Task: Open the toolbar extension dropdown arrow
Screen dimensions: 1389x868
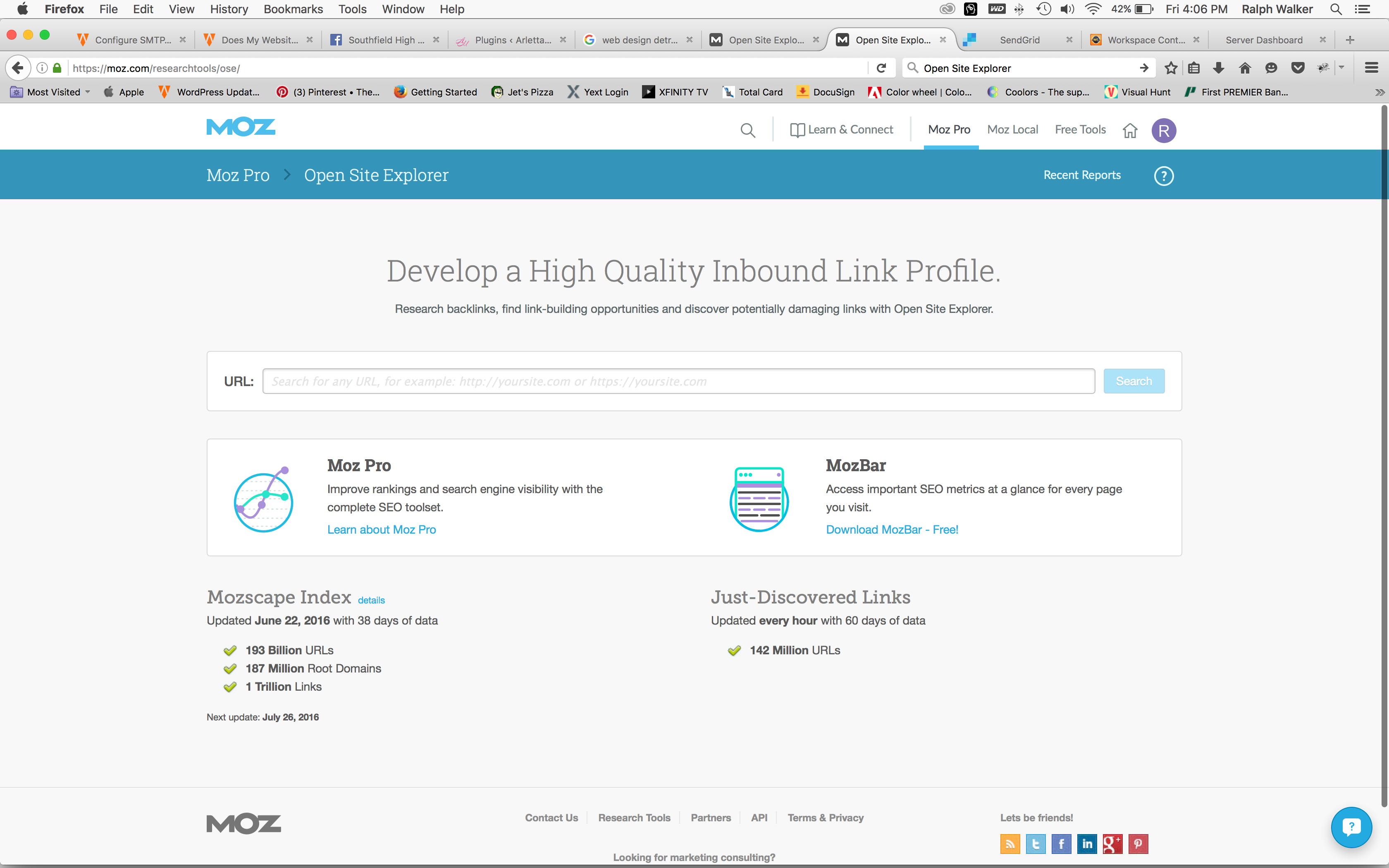Action: (1341, 68)
